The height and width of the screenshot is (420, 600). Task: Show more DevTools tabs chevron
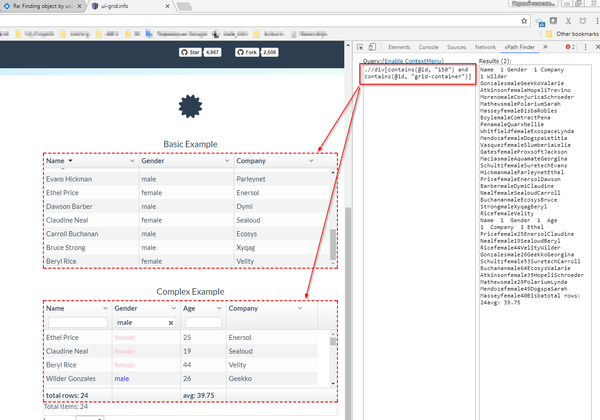click(545, 47)
